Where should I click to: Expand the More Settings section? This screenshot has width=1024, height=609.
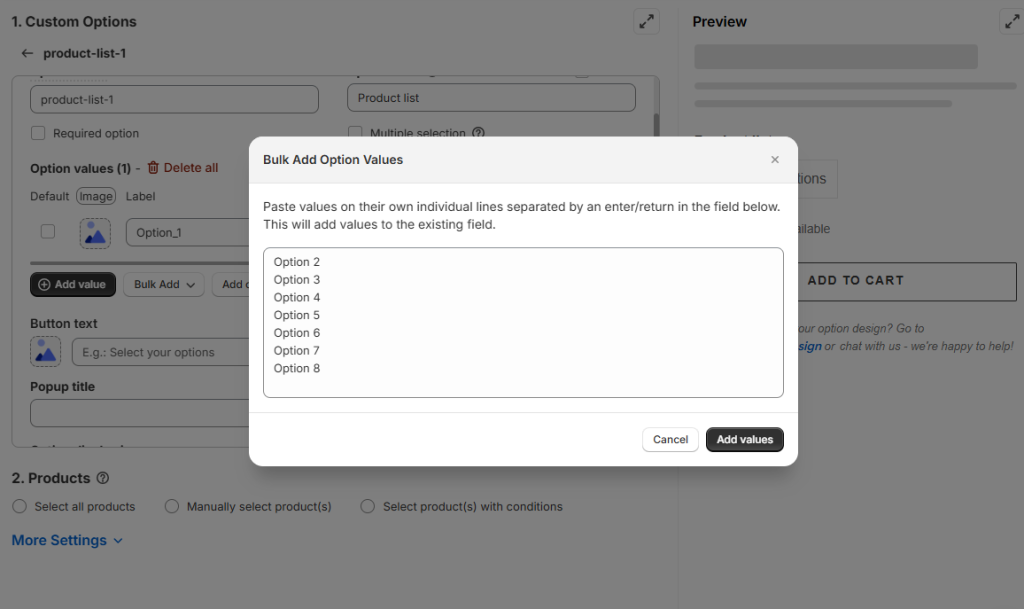coord(67,541)
